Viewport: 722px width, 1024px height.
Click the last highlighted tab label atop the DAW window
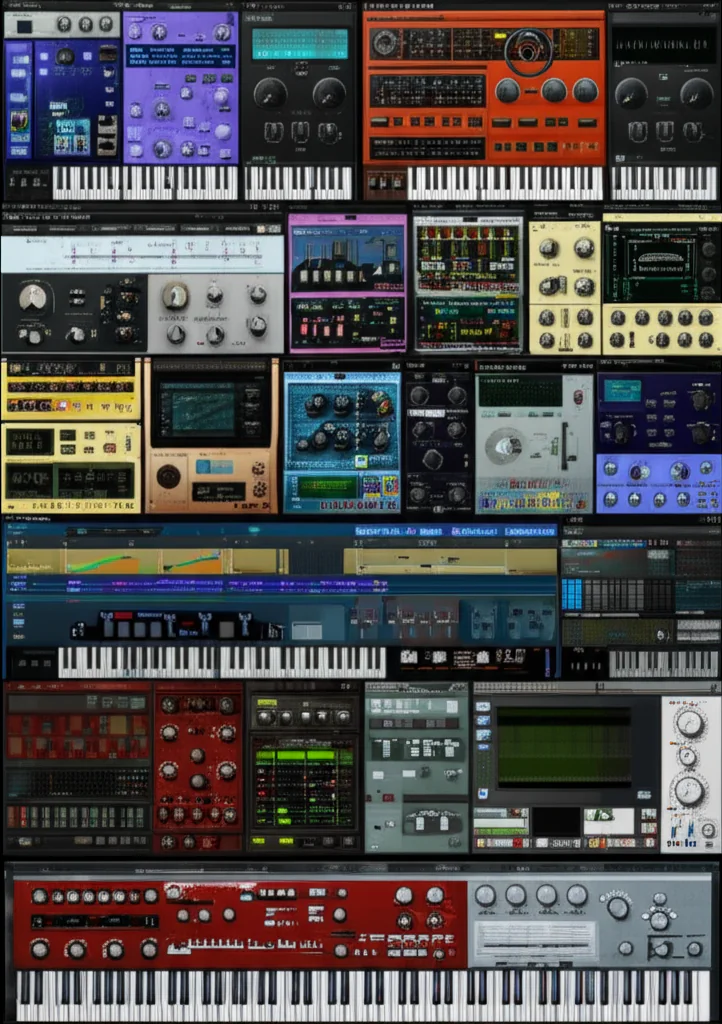click(530, 531)
